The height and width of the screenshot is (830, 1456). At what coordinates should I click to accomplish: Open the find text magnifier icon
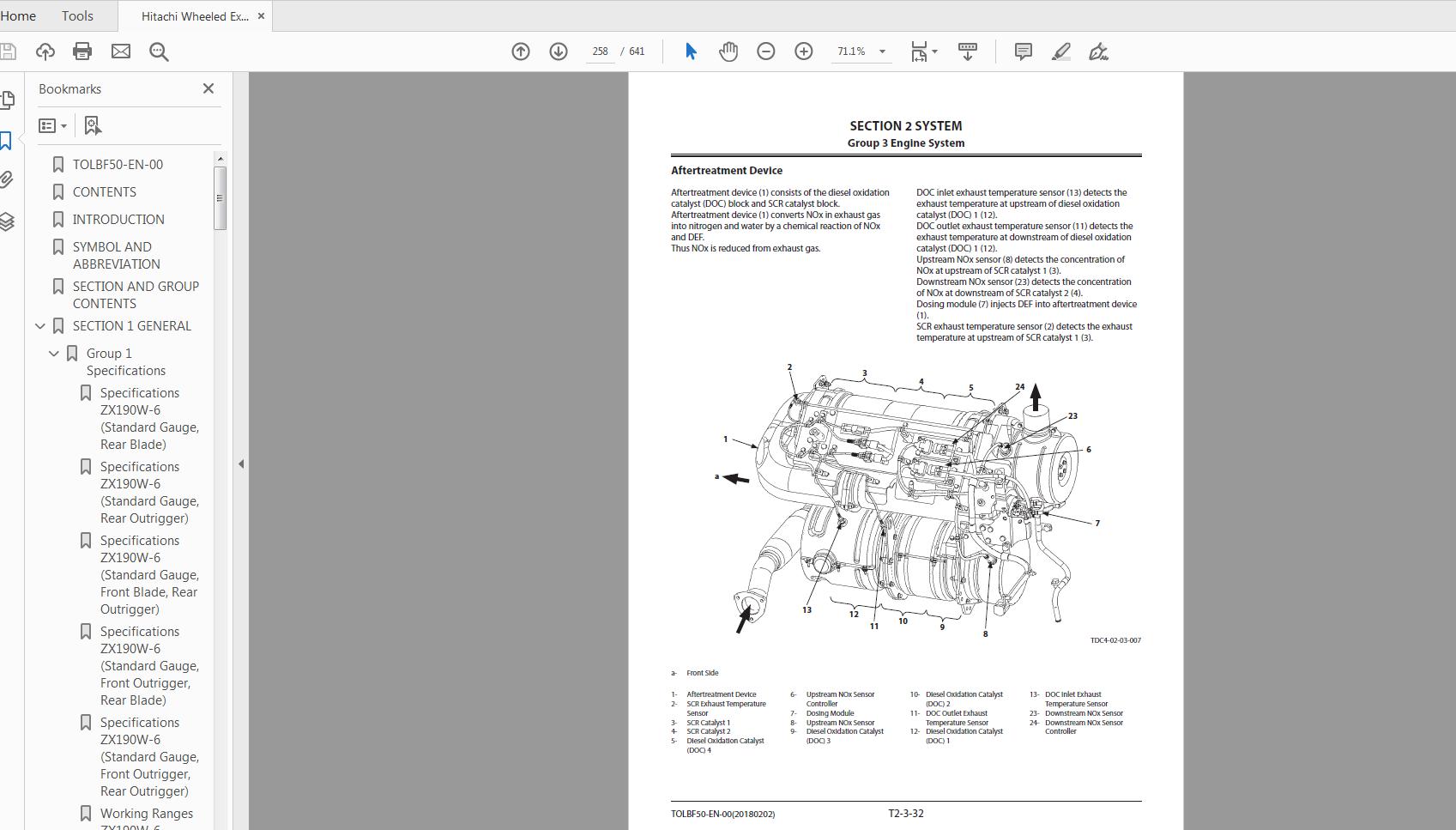[x=159, y=51]
